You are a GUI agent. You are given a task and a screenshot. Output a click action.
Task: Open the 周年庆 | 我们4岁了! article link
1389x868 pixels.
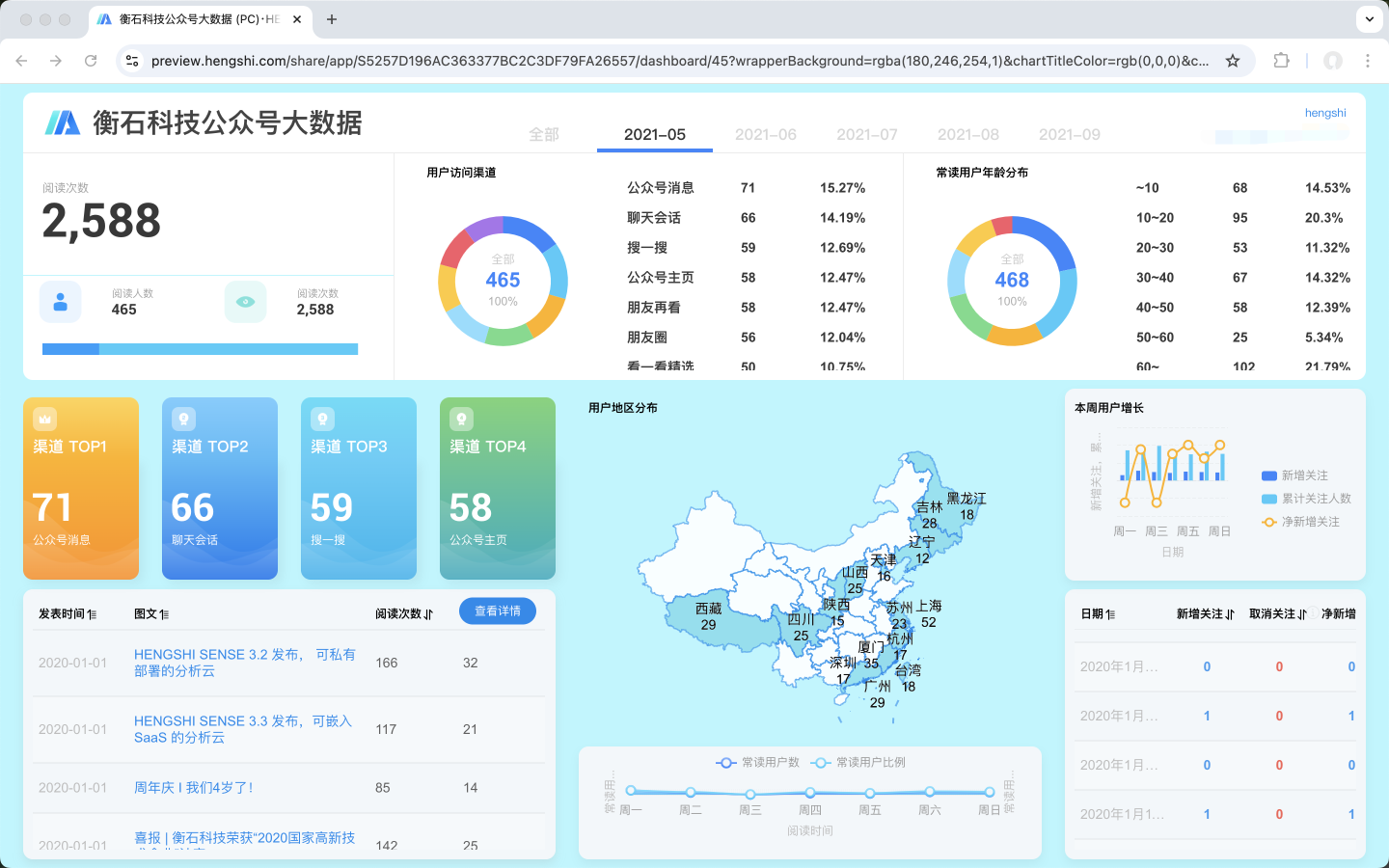[x=193, y=788]
